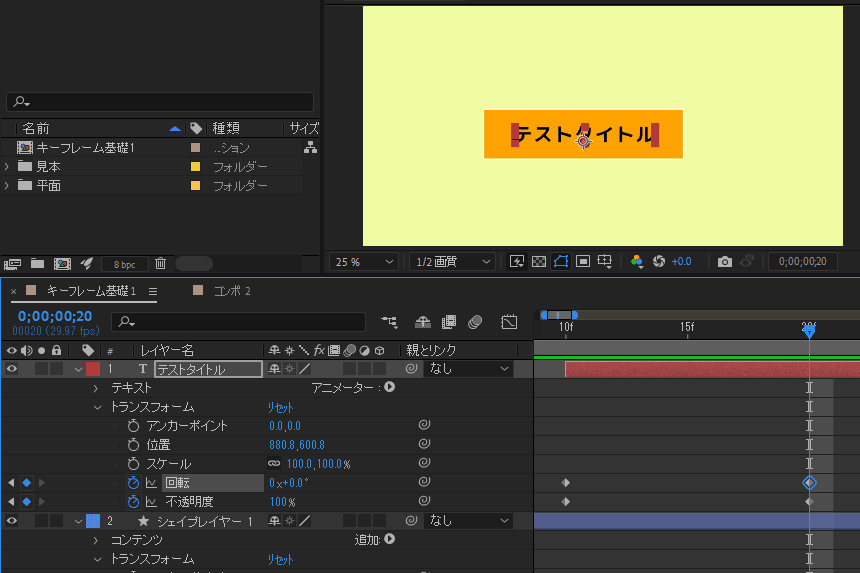The width and height of the screenshot is (860, 573).
Task: Click the Reset Exposure icon
Action: coord(659,262)
